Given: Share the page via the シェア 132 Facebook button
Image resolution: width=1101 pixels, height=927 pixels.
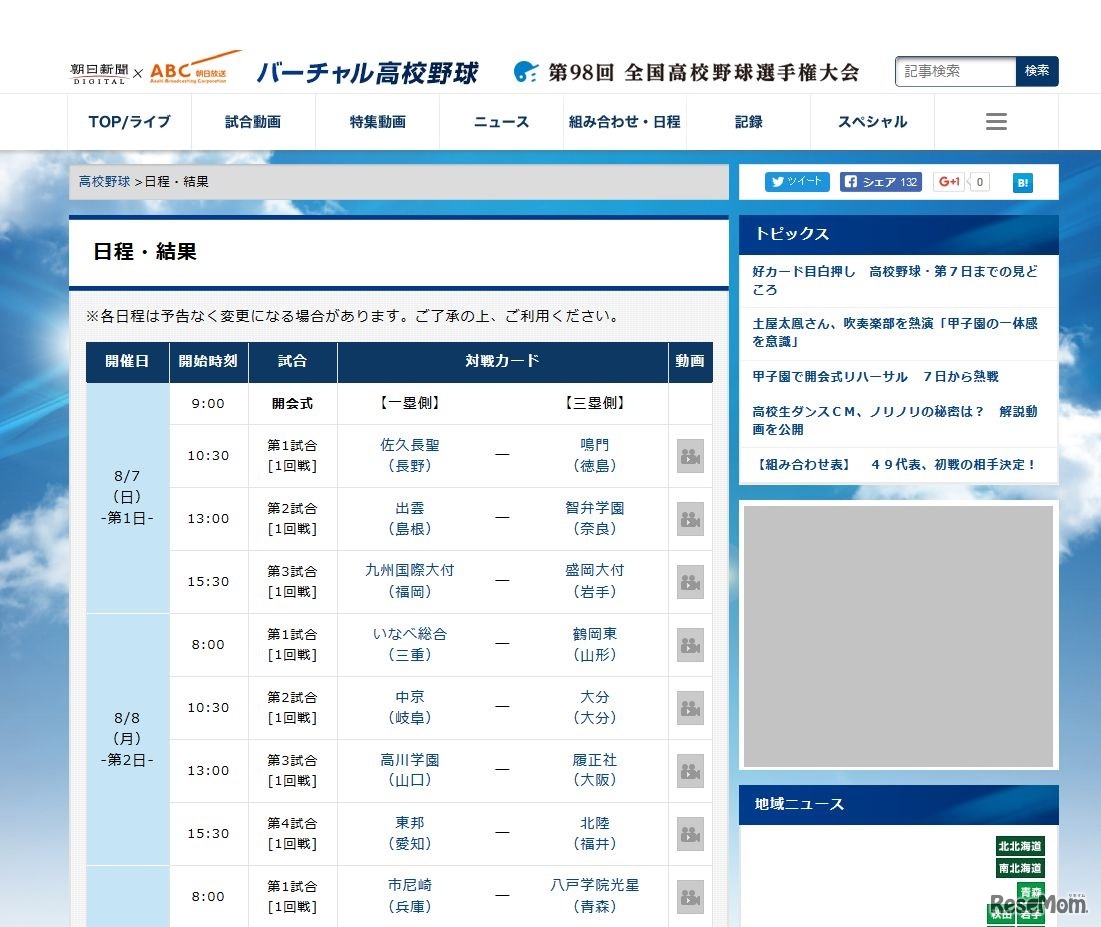Looking at the screenshot, I should point(880,181).
